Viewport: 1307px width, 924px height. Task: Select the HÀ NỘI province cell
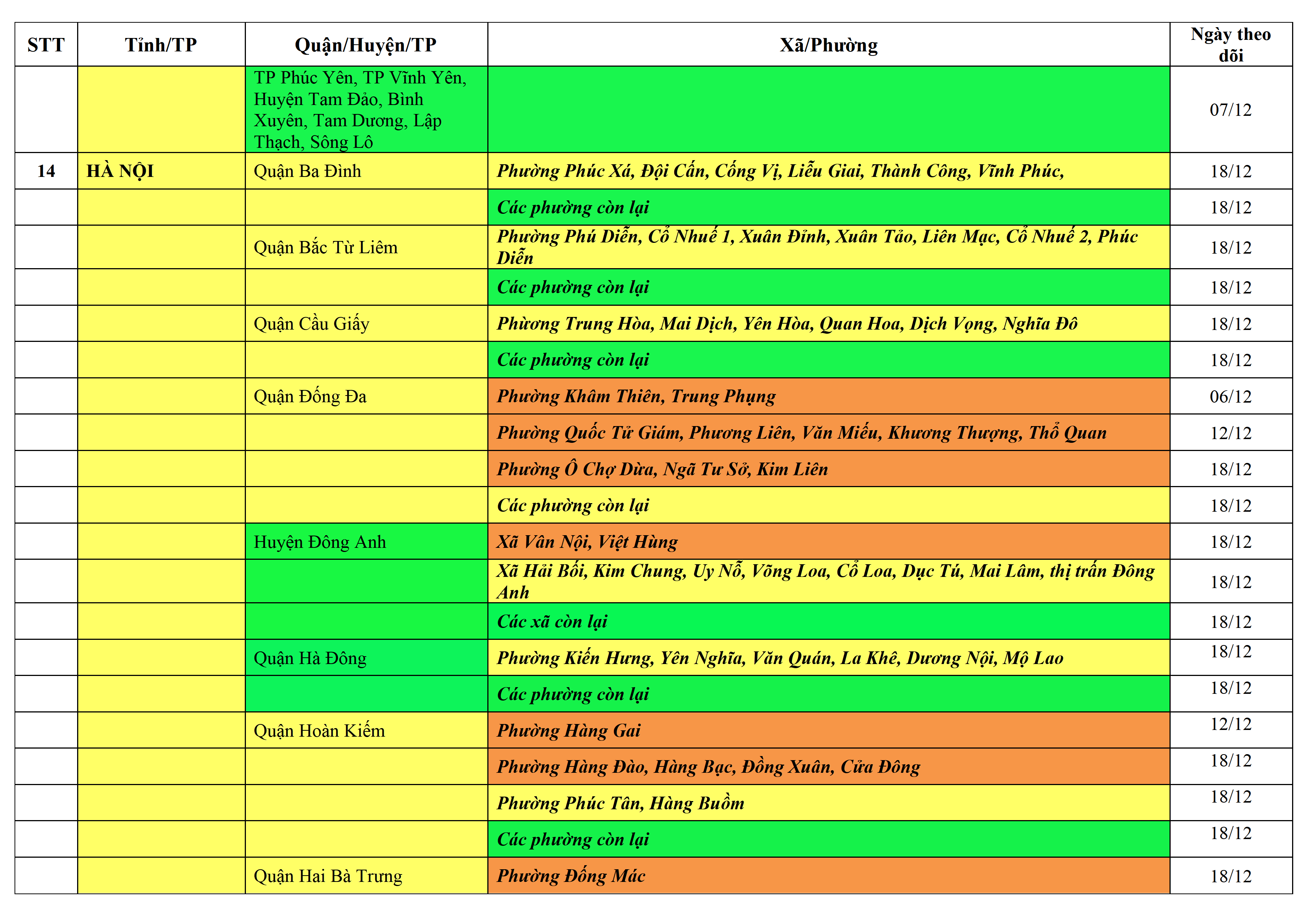tap(161, 171)
